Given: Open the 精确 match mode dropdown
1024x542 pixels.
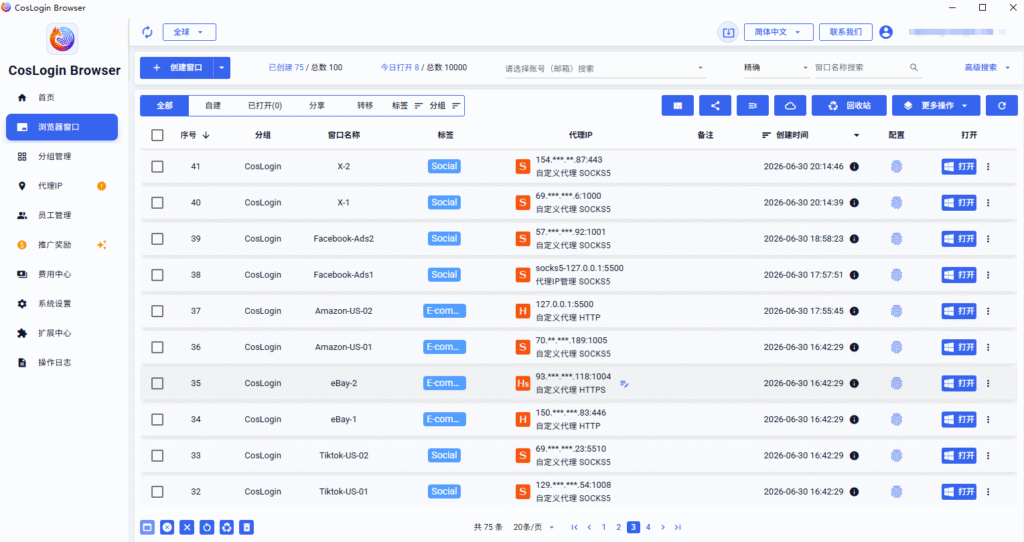Looking at the screenshot, I should [x=775, y=68].
